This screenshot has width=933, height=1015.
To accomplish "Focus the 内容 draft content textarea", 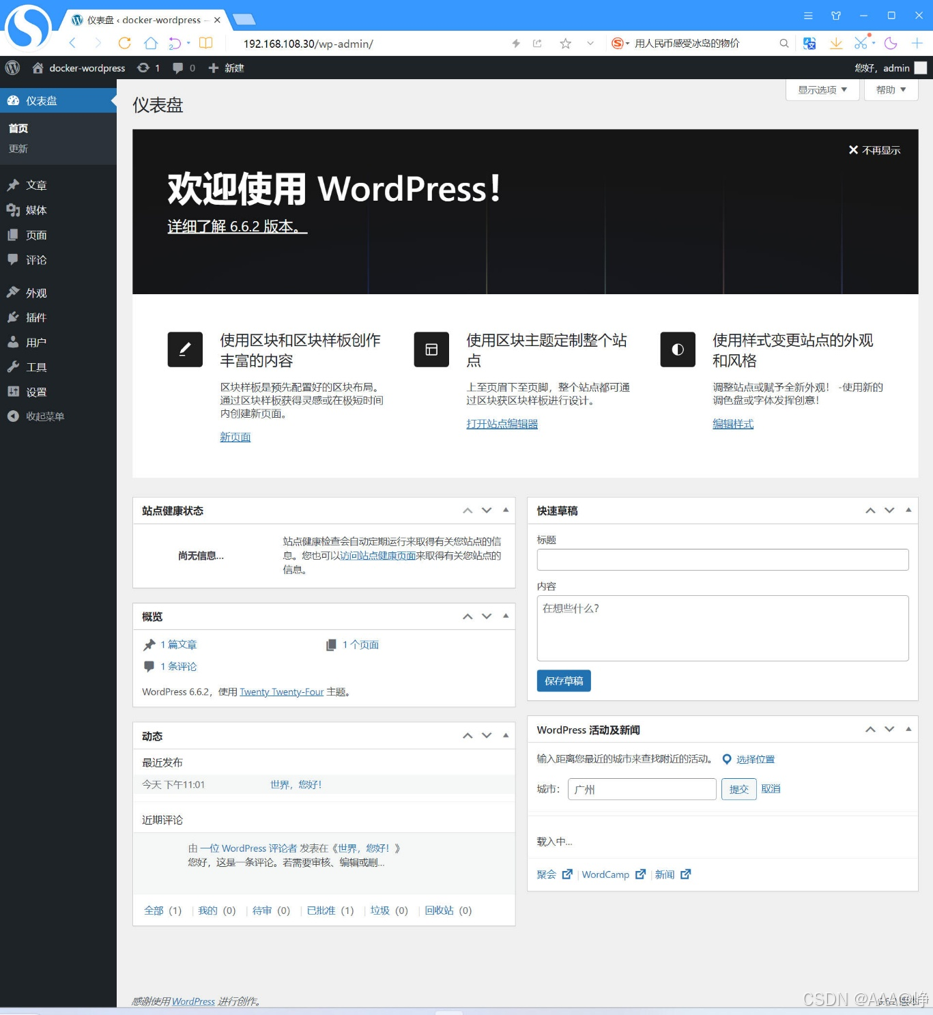I will [723, 628].
